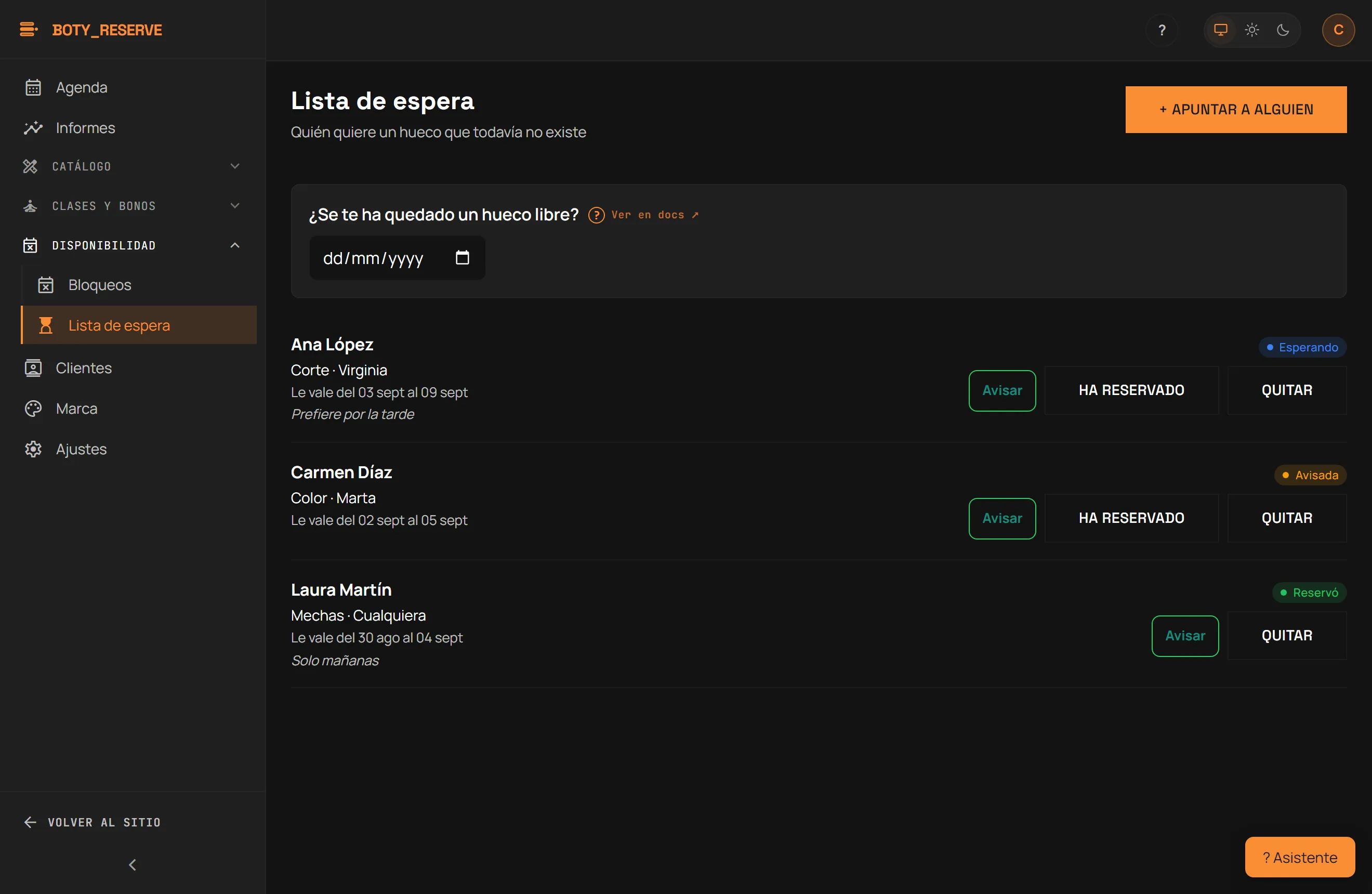Click the orange help circle icon by docs

point(596,215)
